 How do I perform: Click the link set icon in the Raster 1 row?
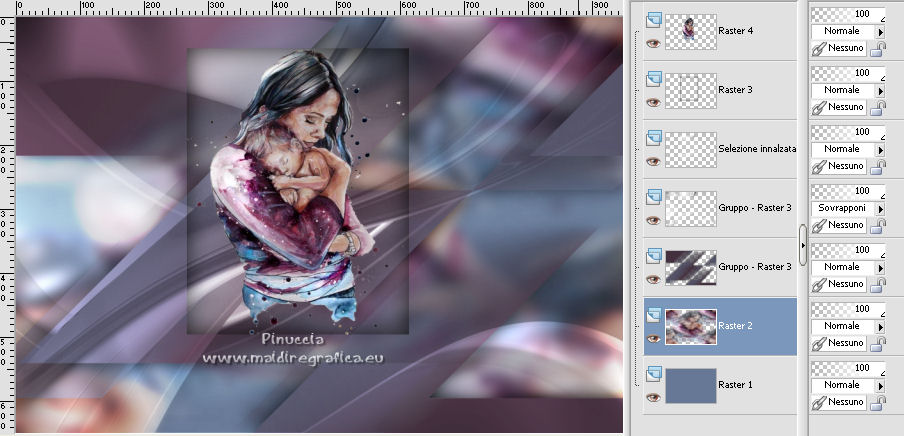(x=818, y=402)
